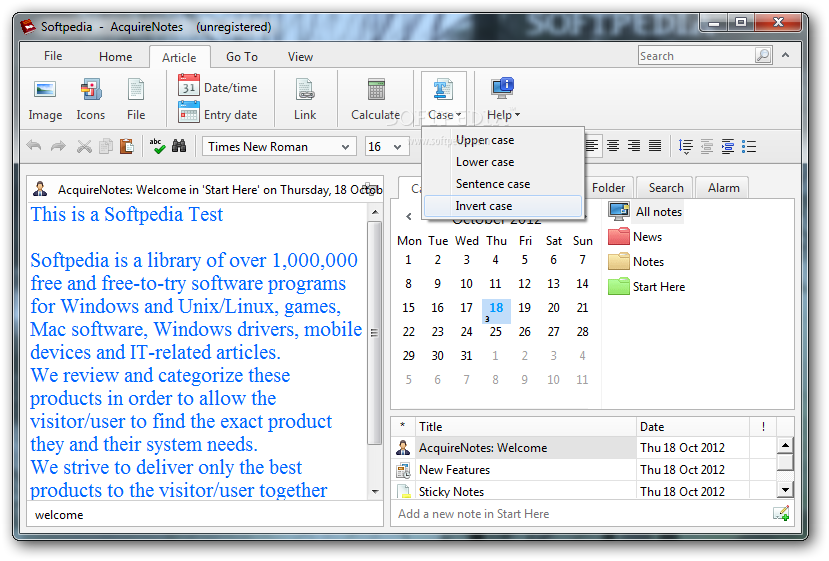829x561 pixels.
Task: Center align the text
Action: click(x=613, y=146)
